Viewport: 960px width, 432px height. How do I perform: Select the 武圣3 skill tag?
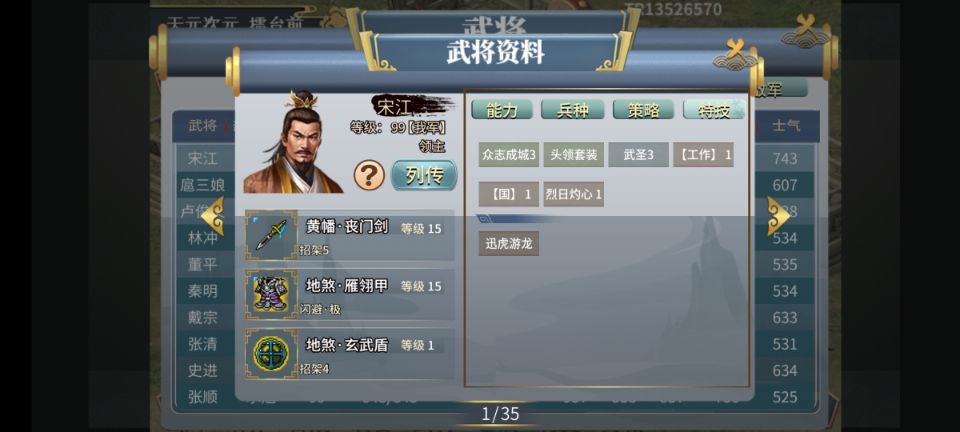639,155
